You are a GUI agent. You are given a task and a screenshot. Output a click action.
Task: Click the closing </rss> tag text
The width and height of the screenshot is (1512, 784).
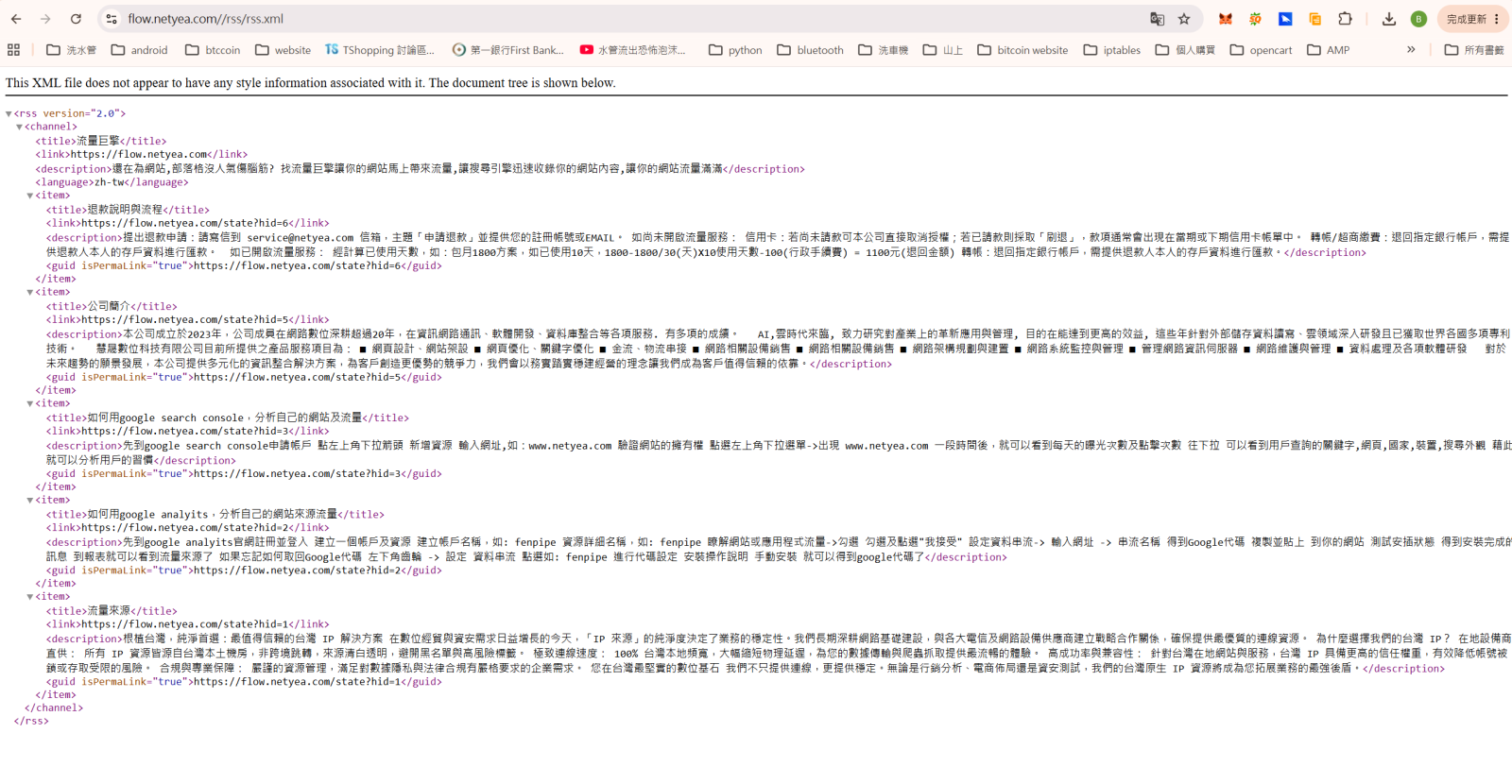(31, 721)
